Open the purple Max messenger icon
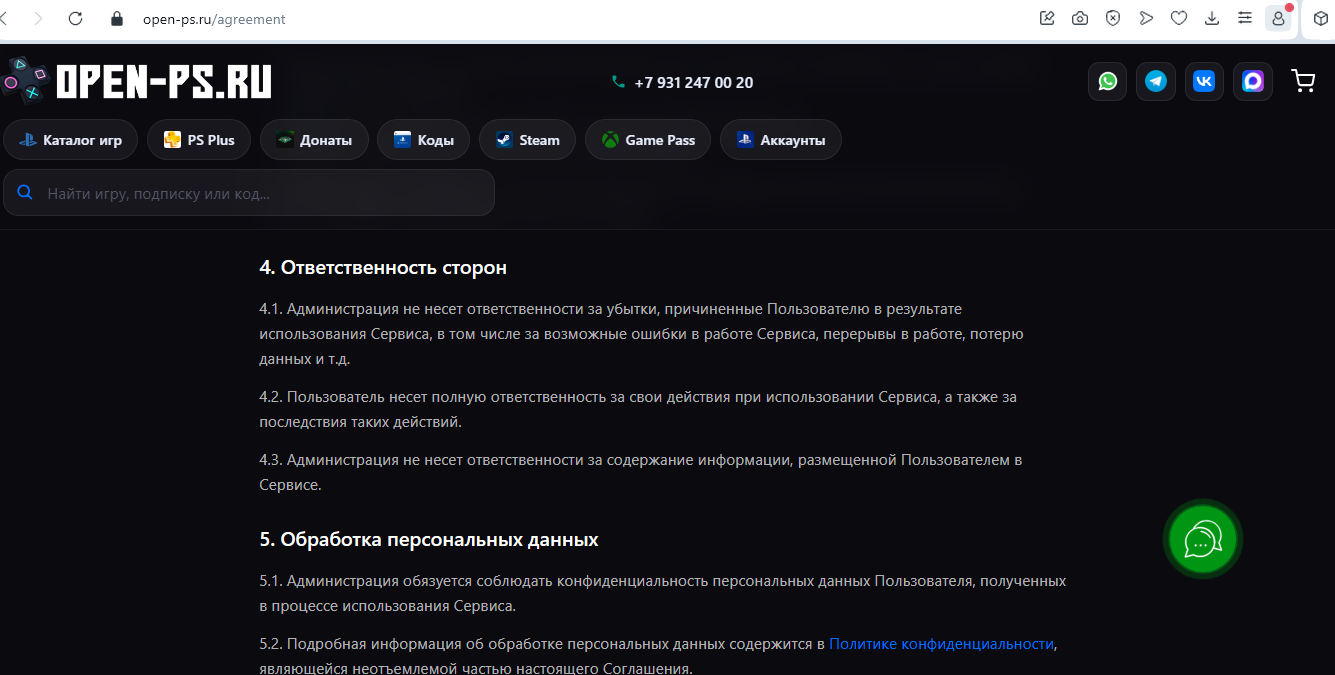 pyautogui.click(x=1253, y=82)
